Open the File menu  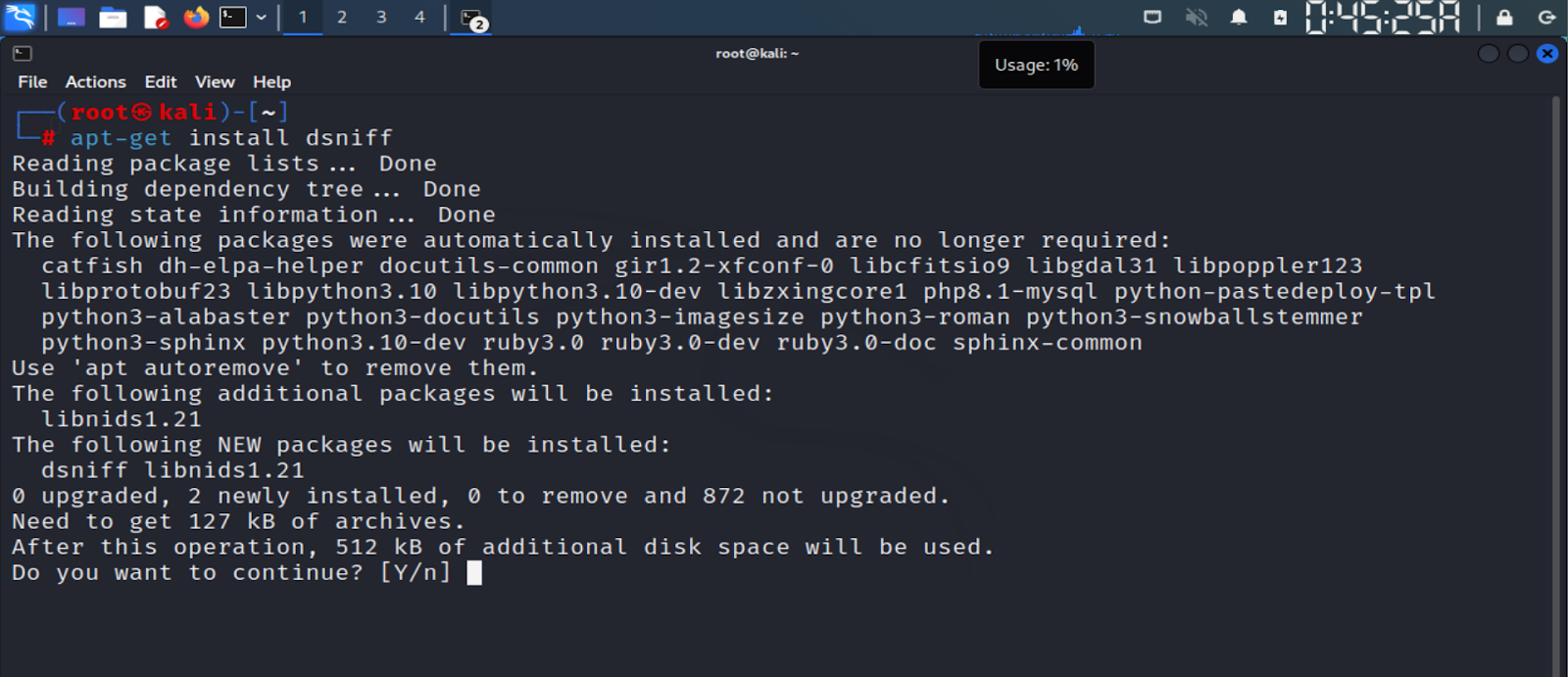[x=32, y=82]
